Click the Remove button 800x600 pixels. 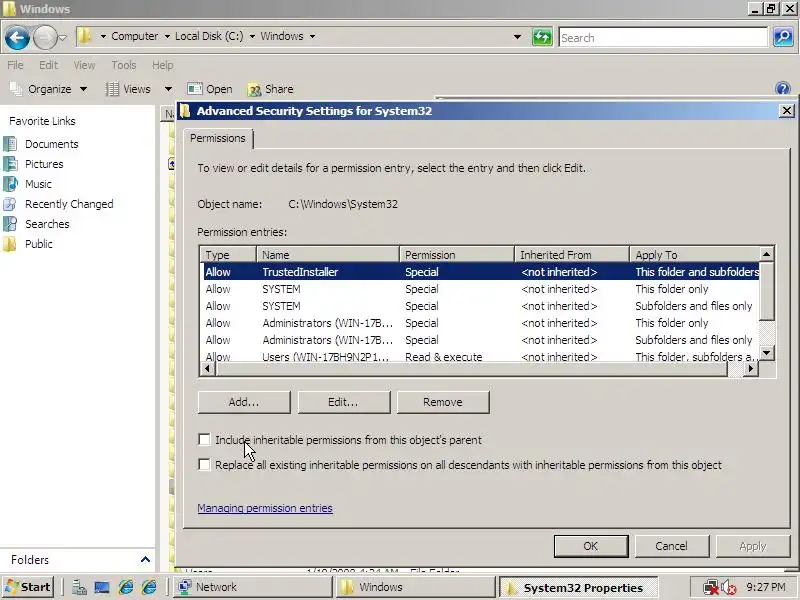[x=443, y=402]
